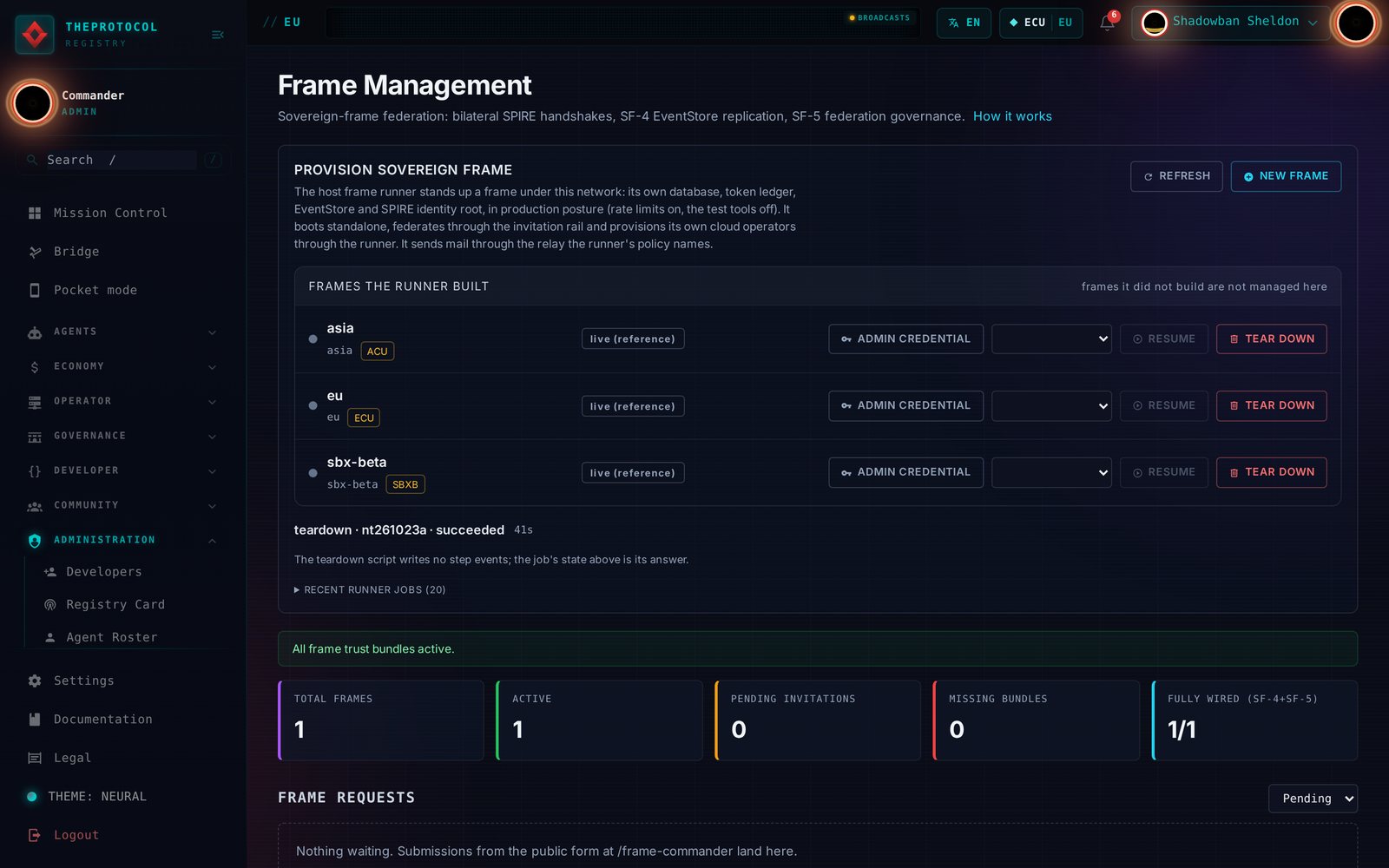Click the avatar at top-right corner
Screen dimensions: 1389x868
1356,23
